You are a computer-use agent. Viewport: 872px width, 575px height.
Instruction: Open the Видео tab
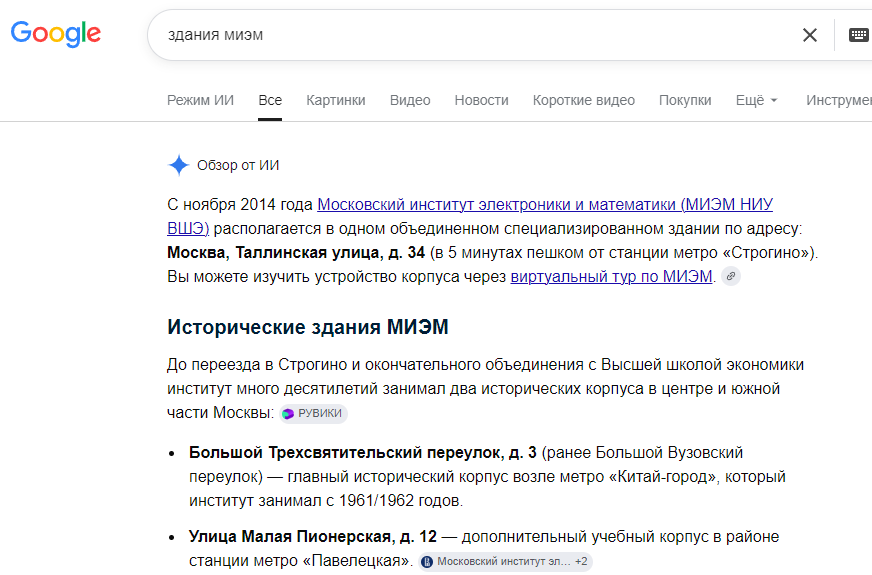[x=410, y=101]
